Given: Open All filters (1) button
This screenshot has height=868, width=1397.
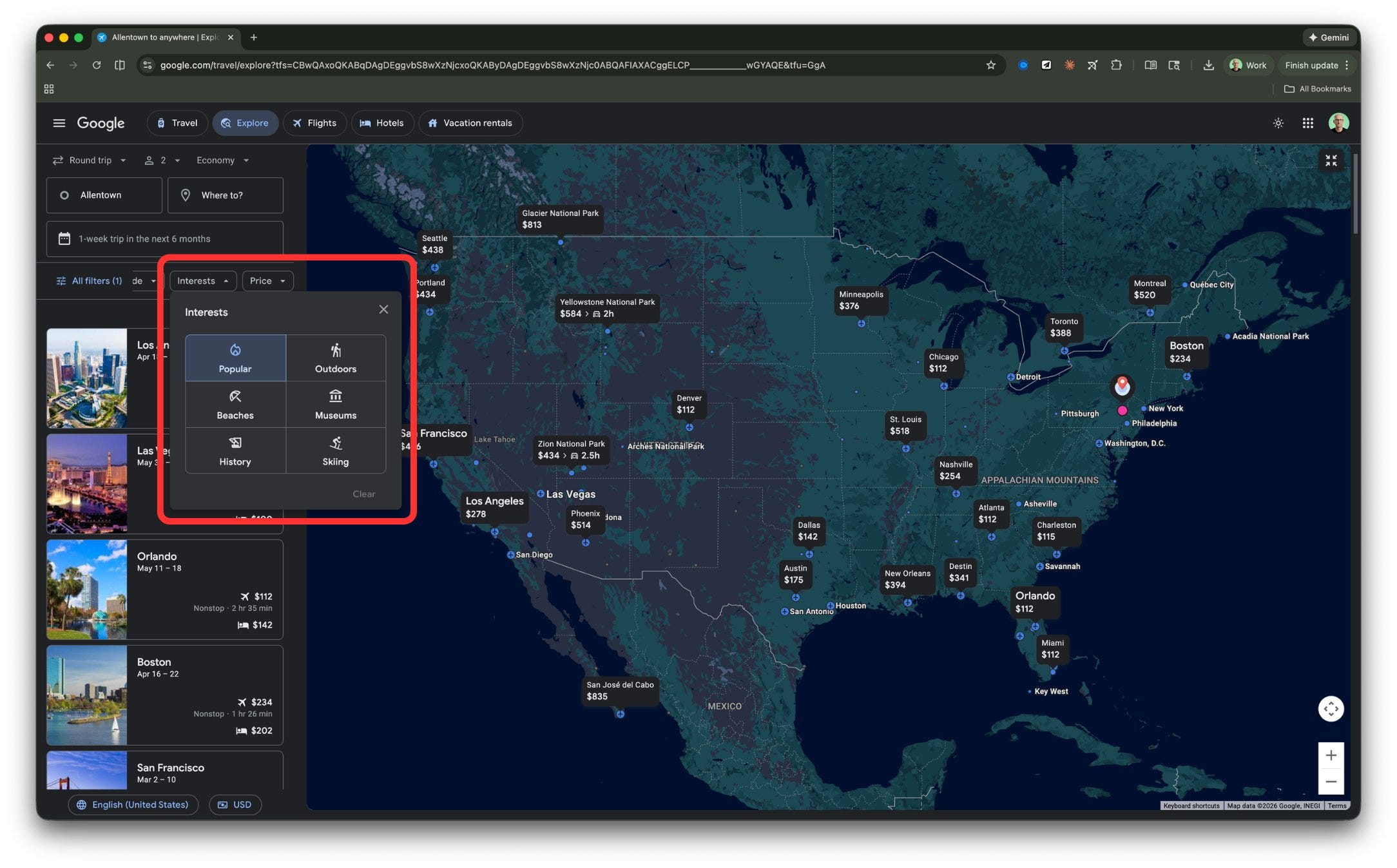Looking at the screenshot, I should coord(89,281).
